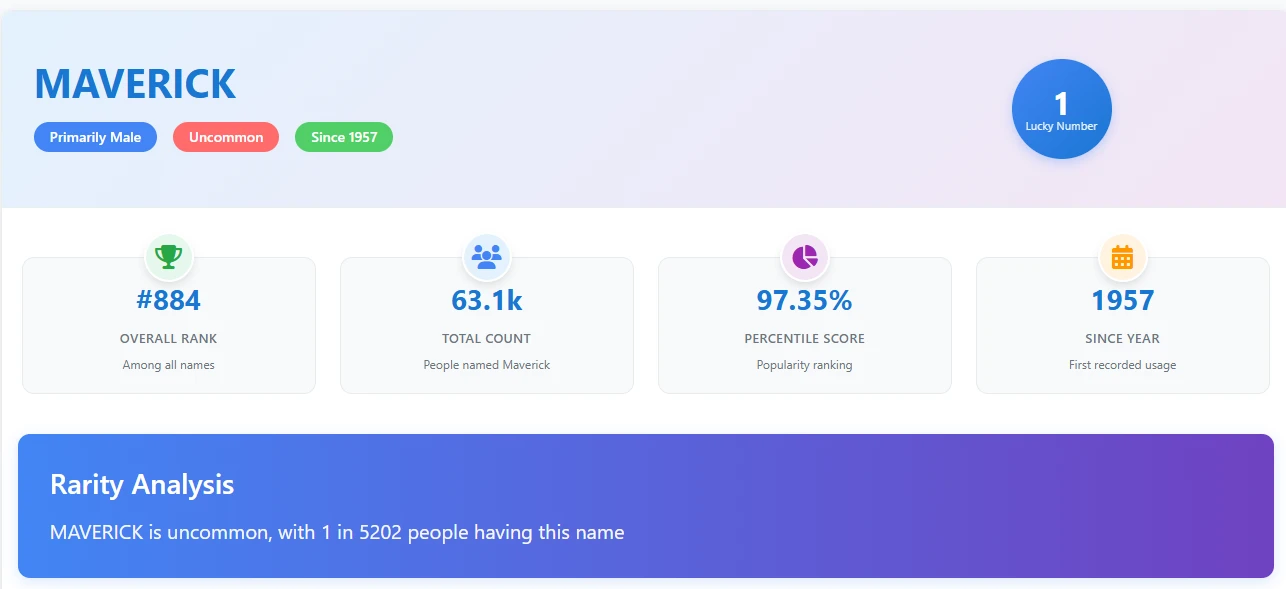Select the Rarity Analysis heading
The image size is (1286, 589).
point(142,485)
